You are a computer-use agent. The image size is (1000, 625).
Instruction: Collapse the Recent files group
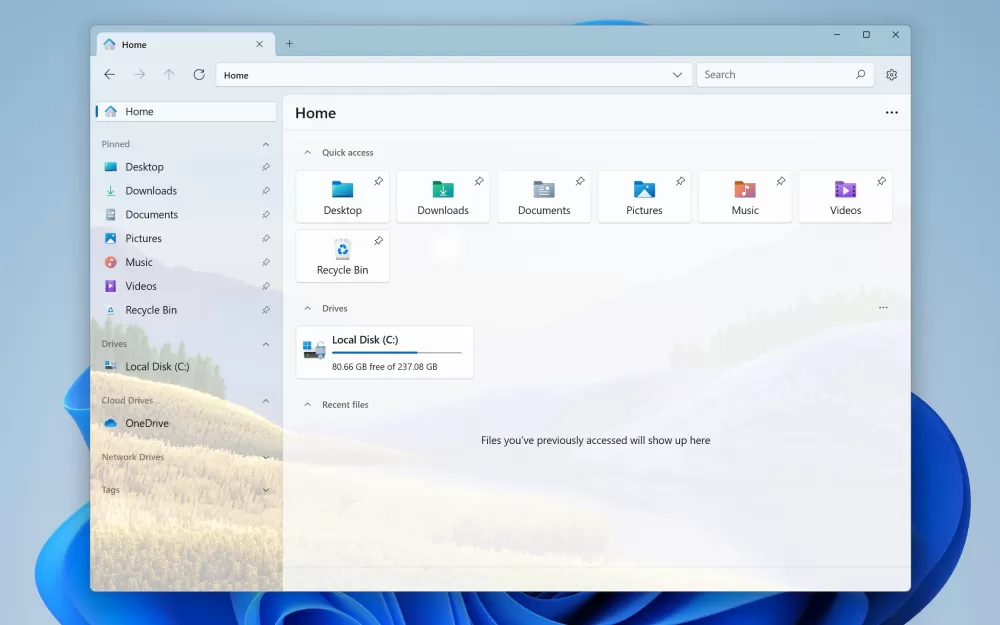point(307,404)
